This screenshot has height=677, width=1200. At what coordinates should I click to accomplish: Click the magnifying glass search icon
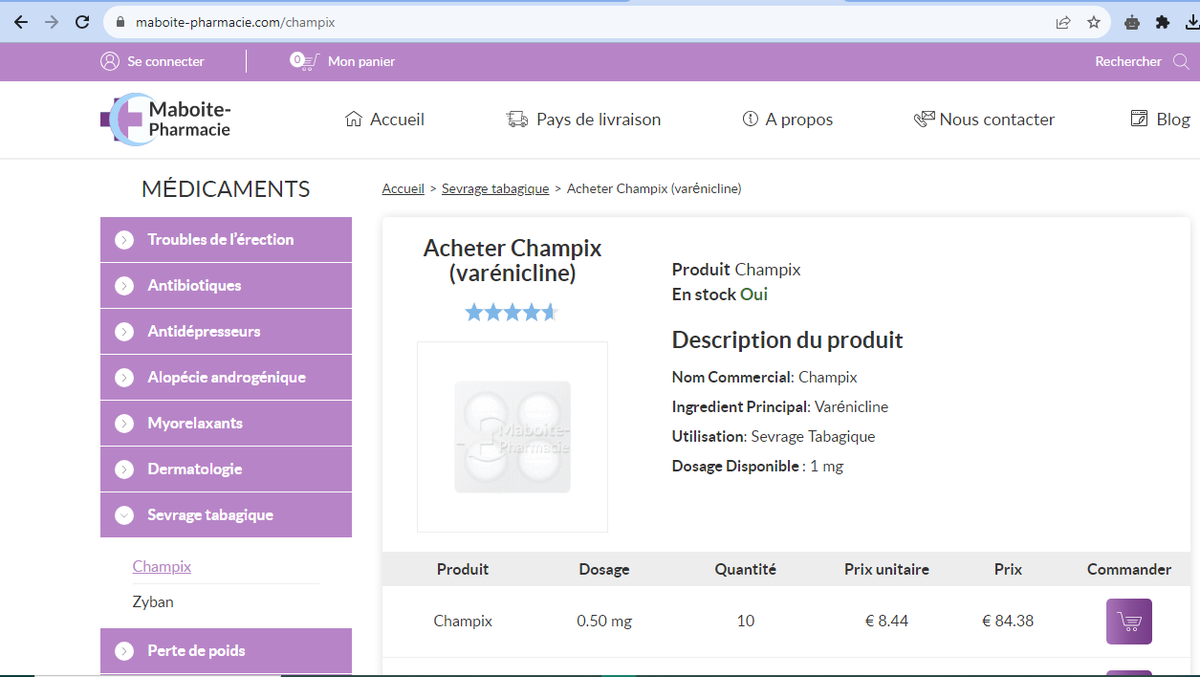(1181, 61)
